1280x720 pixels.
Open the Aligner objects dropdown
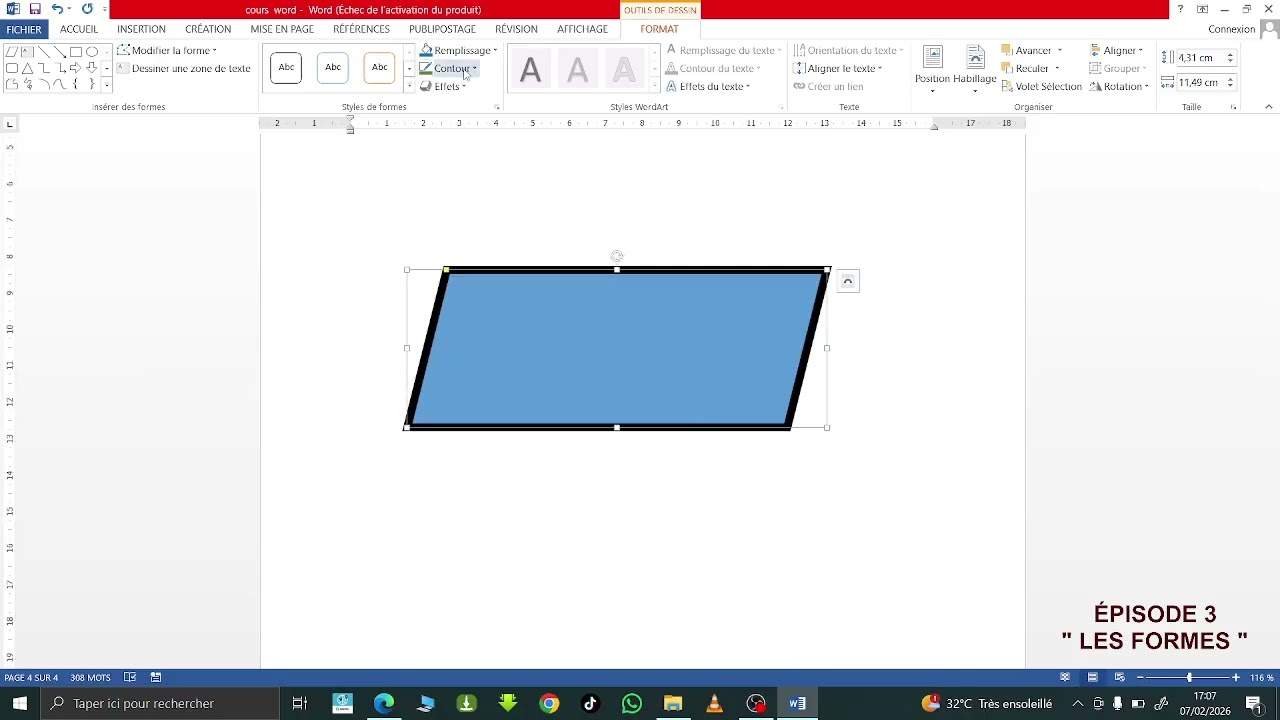(1117, 50)
